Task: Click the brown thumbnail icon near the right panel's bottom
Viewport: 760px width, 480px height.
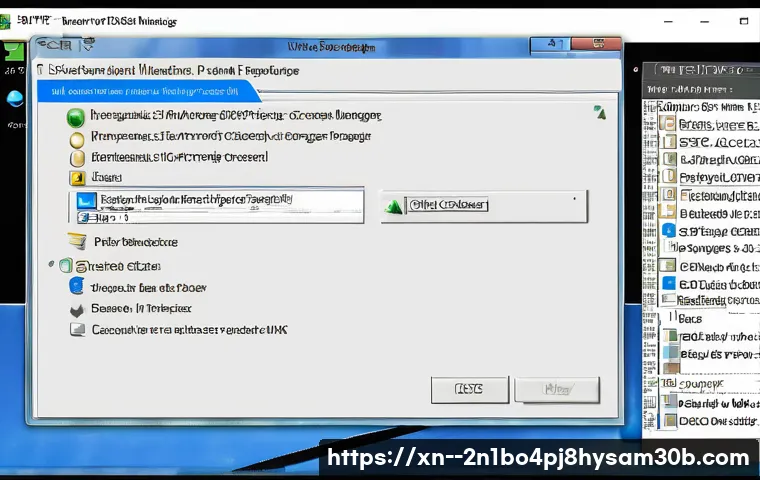Action: coord(671,368)
